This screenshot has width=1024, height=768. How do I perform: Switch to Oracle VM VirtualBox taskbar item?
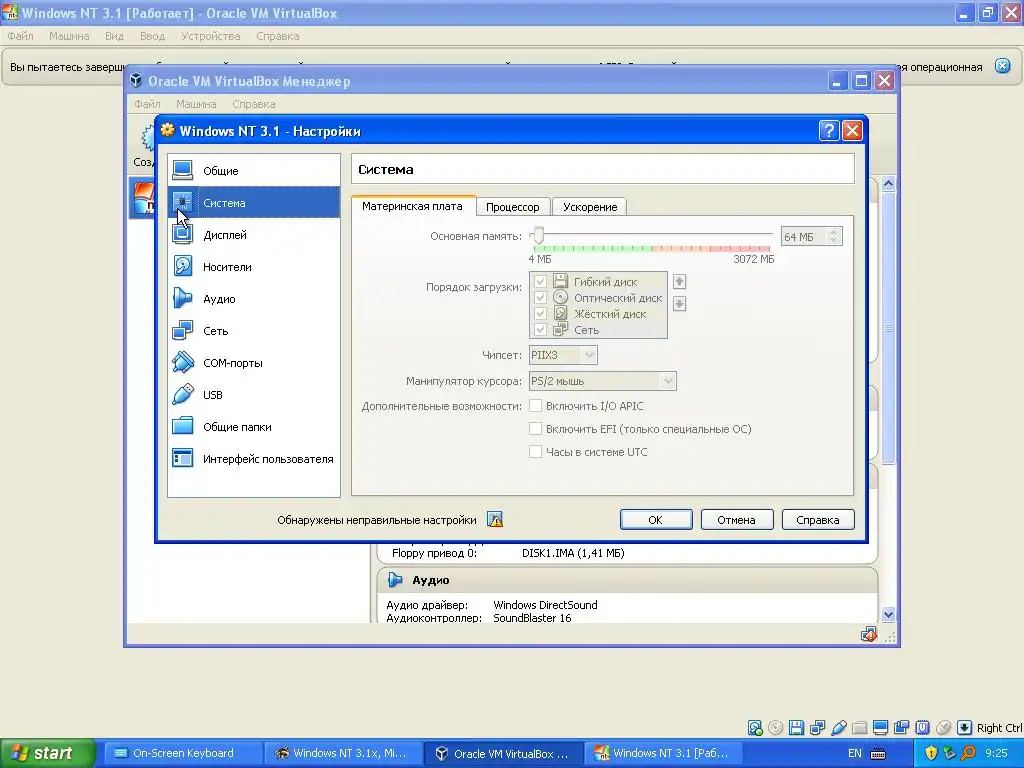503,754
